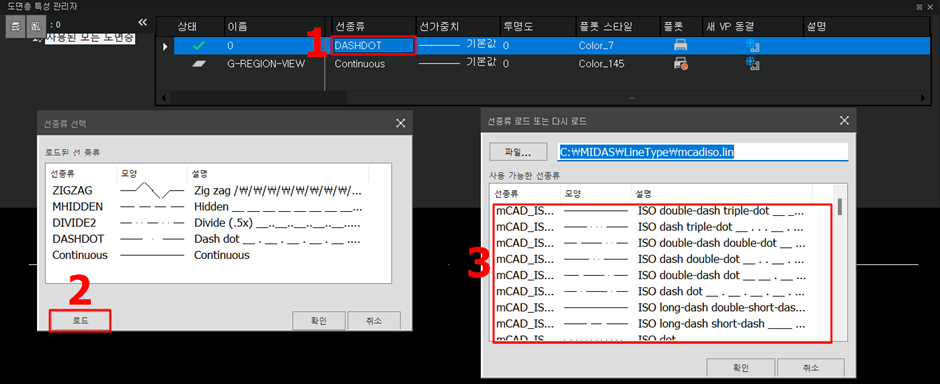The width and height of the screenshot is (940, 384).
Task: Close the linetype load dialog
Action: click(x=844, y=120)
